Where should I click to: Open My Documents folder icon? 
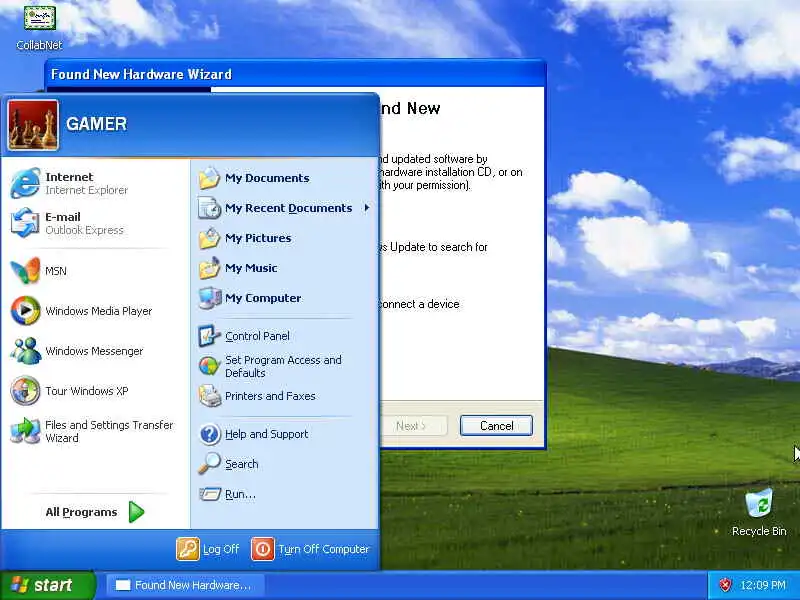[209, 178]
